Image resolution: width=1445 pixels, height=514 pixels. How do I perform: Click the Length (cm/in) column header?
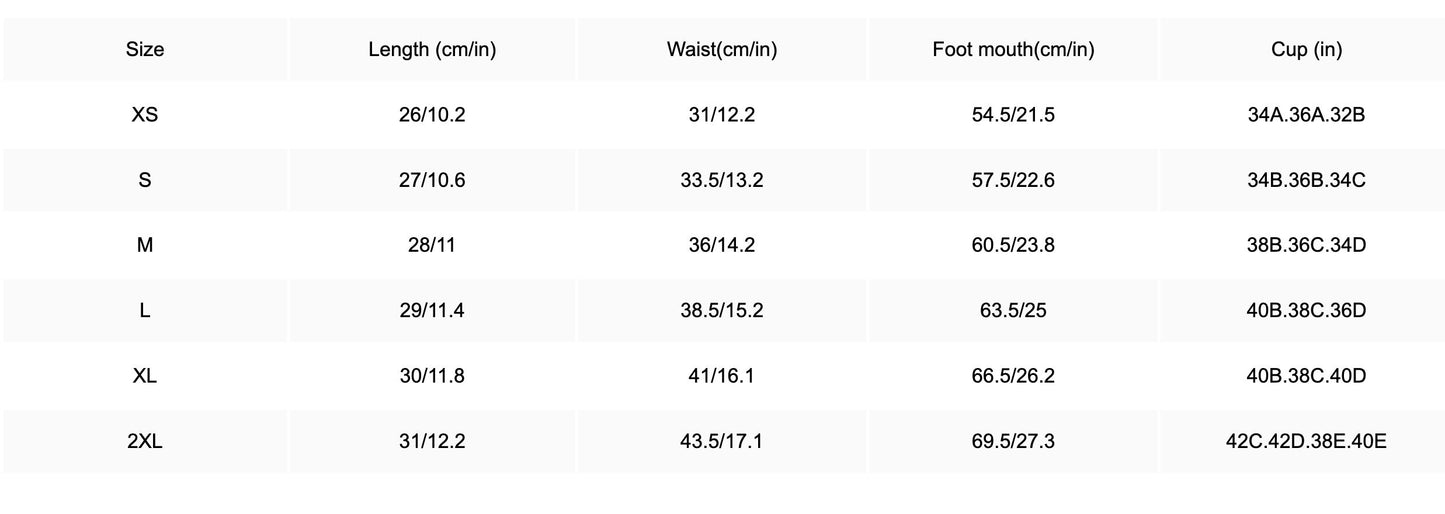tap(432, 50)
